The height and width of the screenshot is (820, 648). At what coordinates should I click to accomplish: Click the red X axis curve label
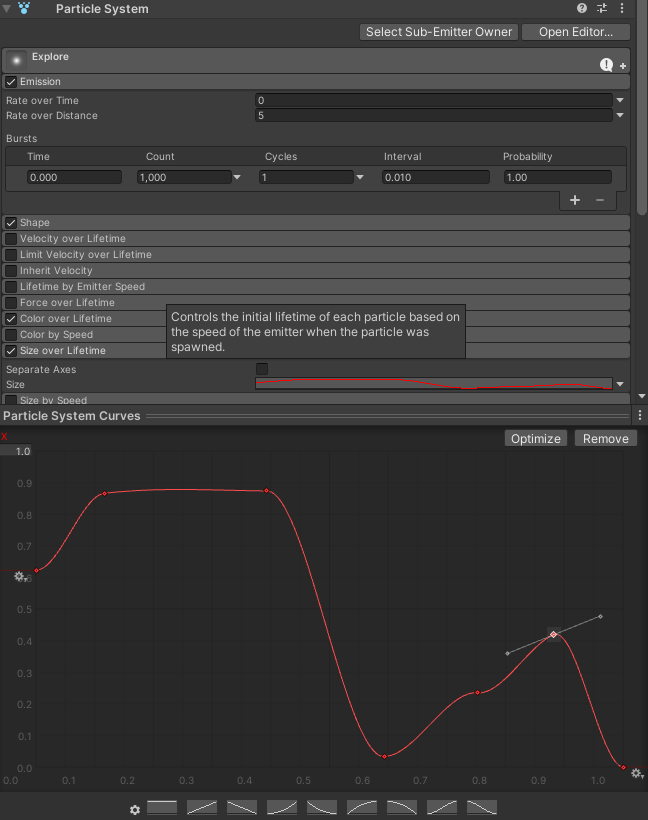coord(4,436)
